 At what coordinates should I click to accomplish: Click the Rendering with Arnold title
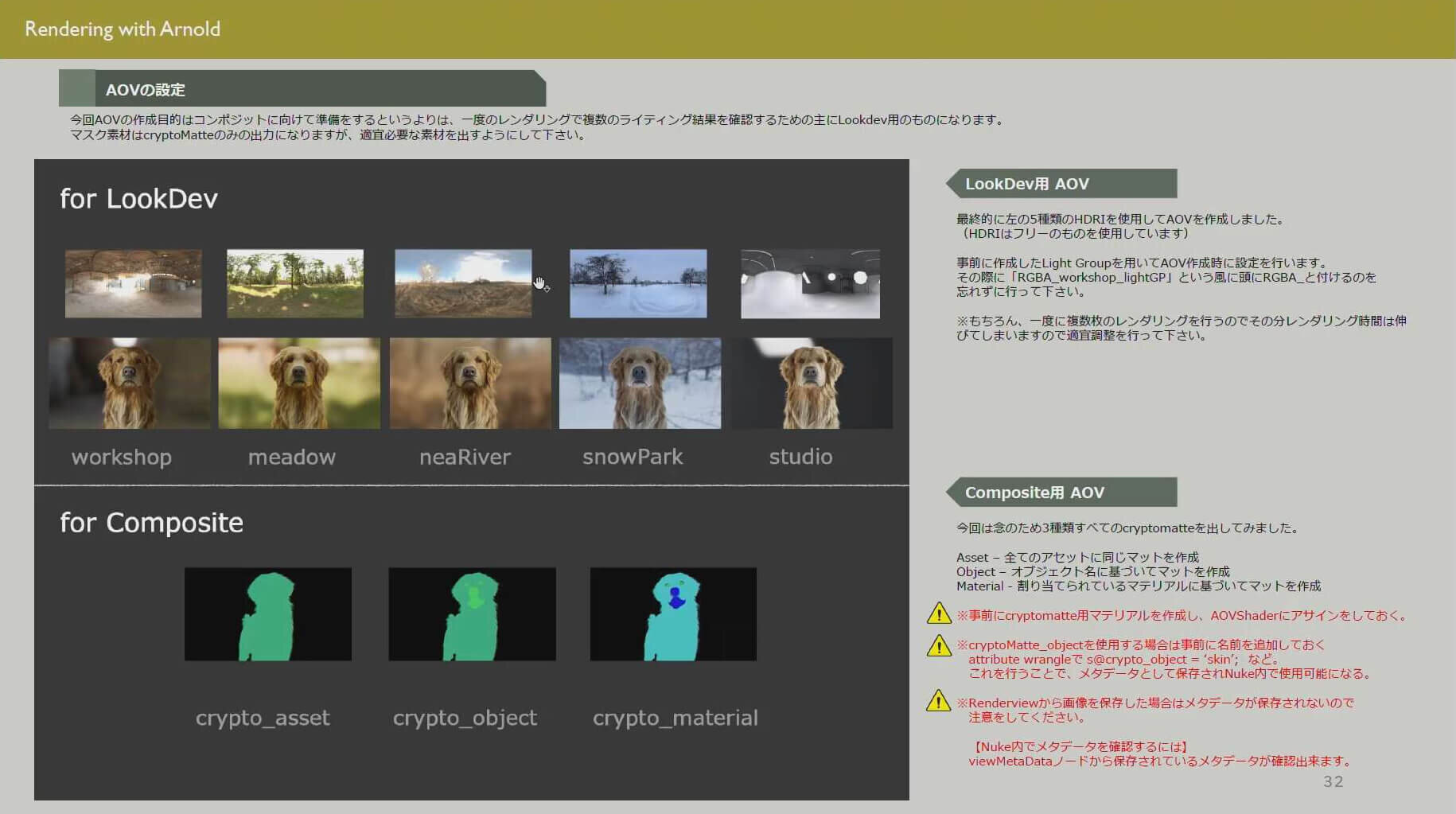click(x=123, y=29)
